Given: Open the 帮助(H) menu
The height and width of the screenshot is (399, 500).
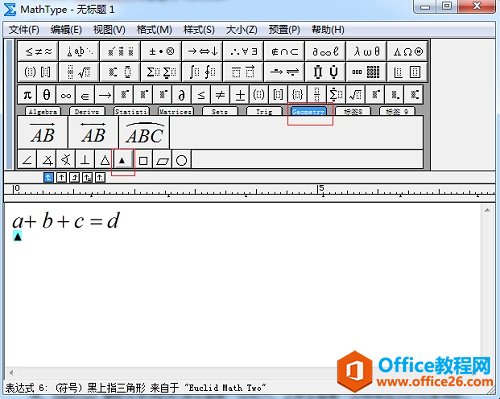Looking at the screenshot, I should pos(328,30).
